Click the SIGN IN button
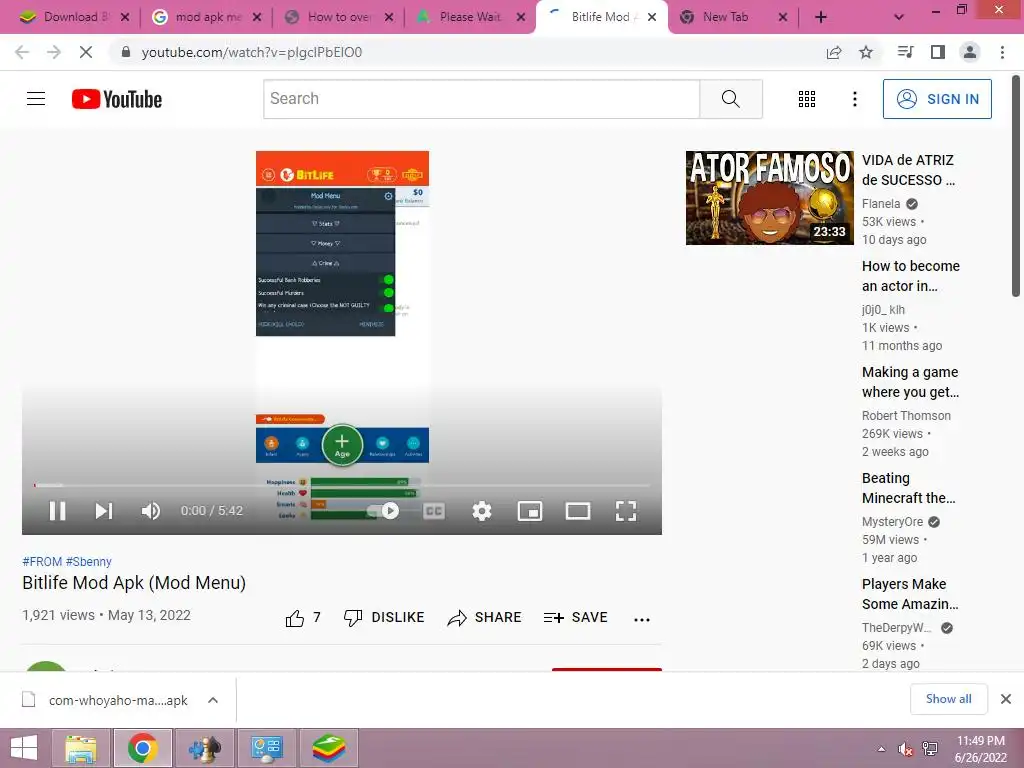This screenshot has width=1024, height=768. click(937, 99)
